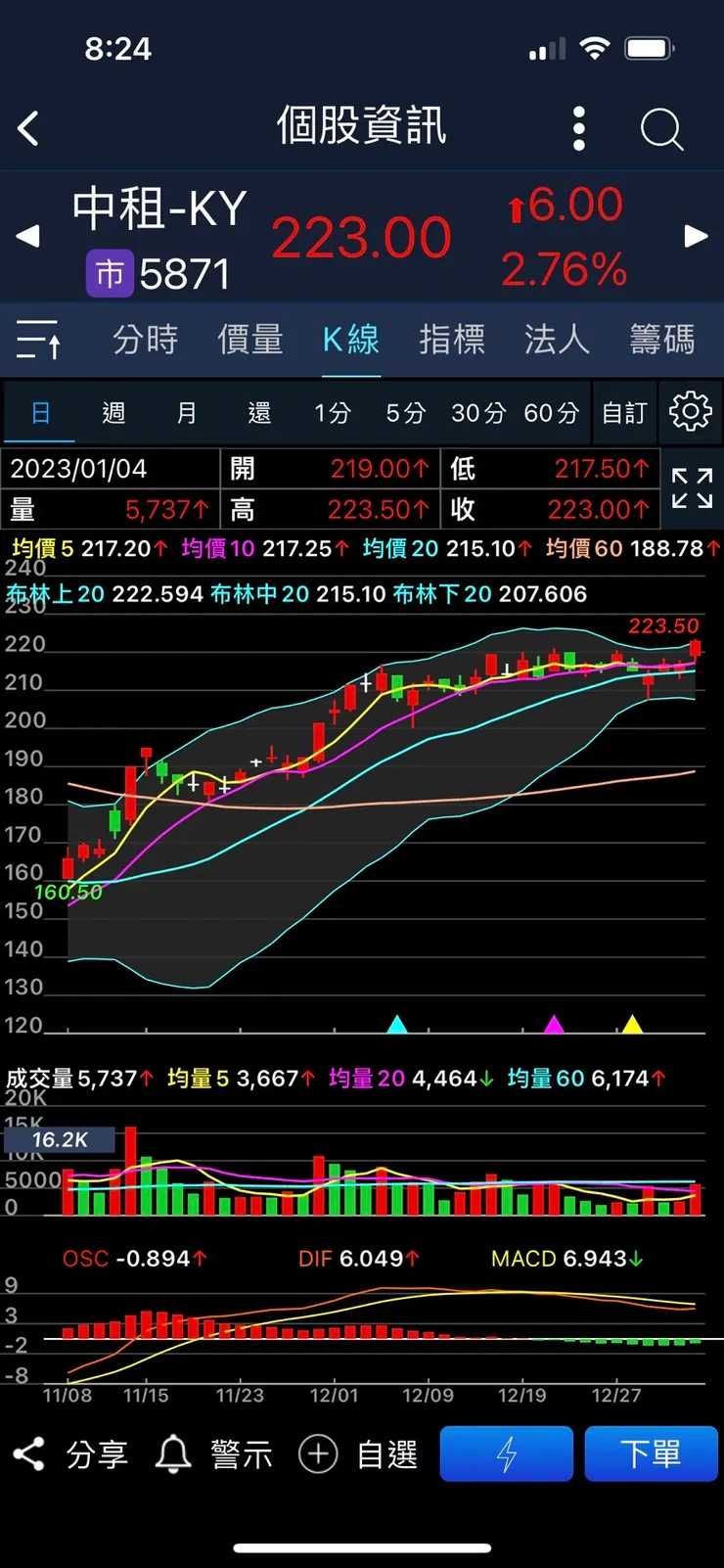
Task: Tap the magenta triangle marker on chart
Action: point(554,1025)
